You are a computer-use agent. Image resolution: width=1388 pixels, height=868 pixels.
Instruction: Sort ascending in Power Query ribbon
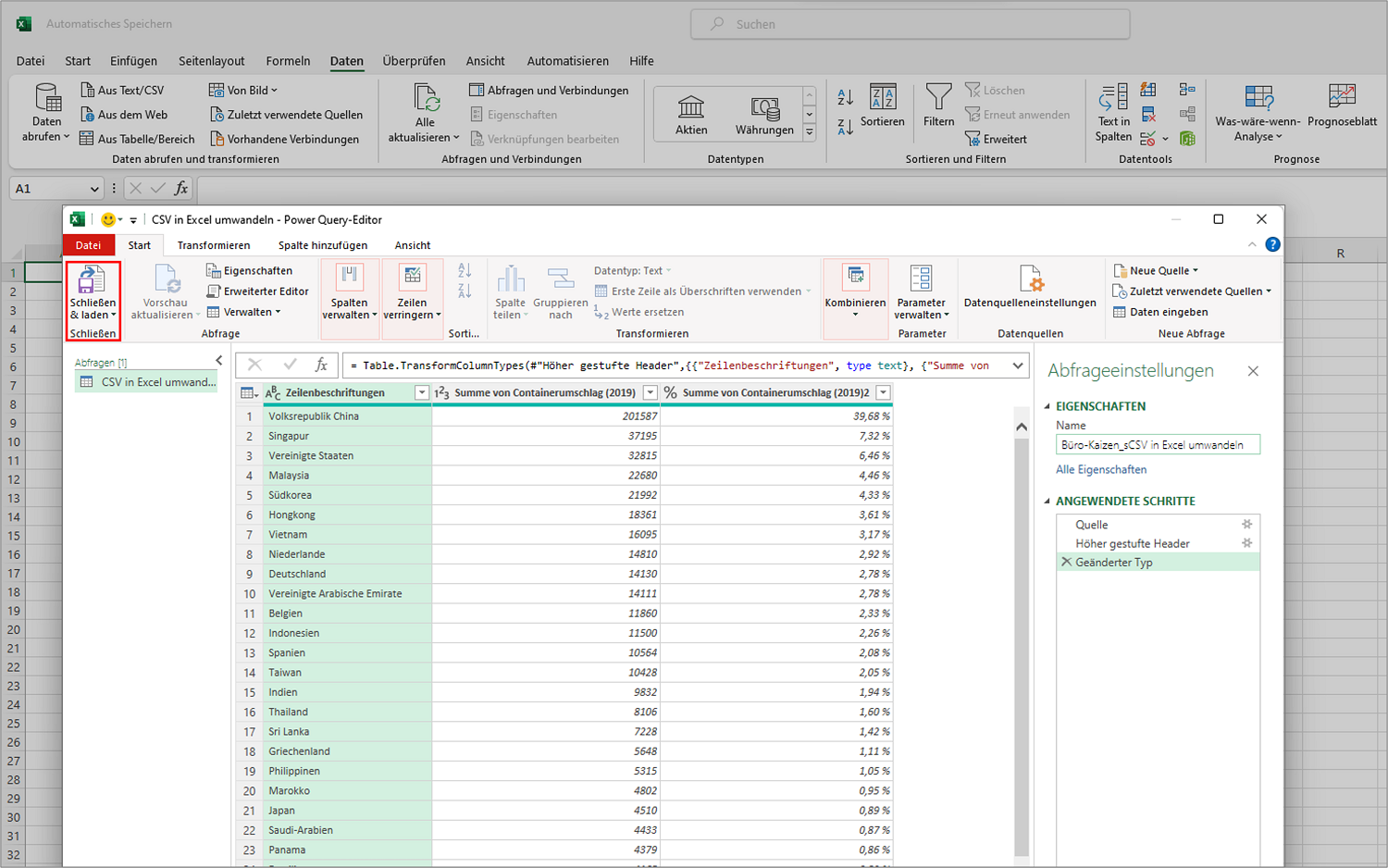(465, 270)
